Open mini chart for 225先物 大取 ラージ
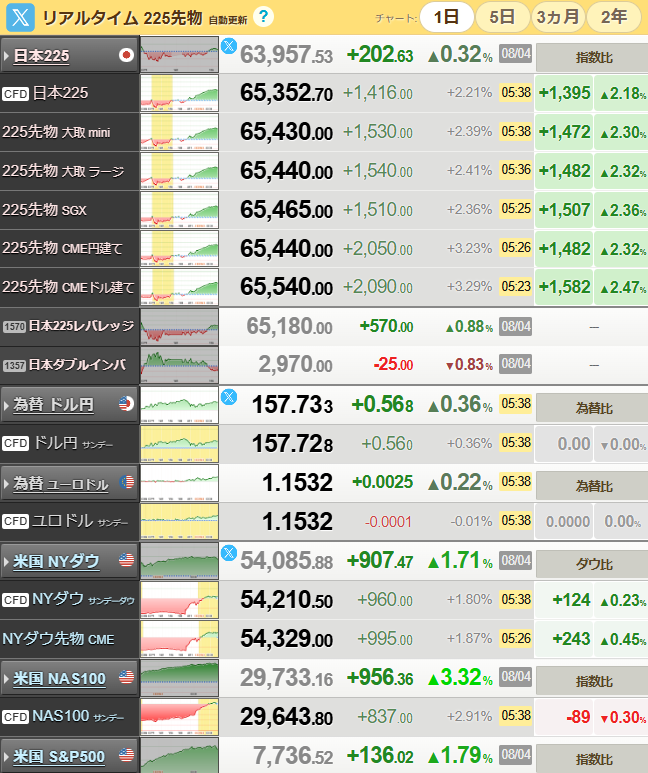Screen dimensions: 648x773 click(180, 171)
